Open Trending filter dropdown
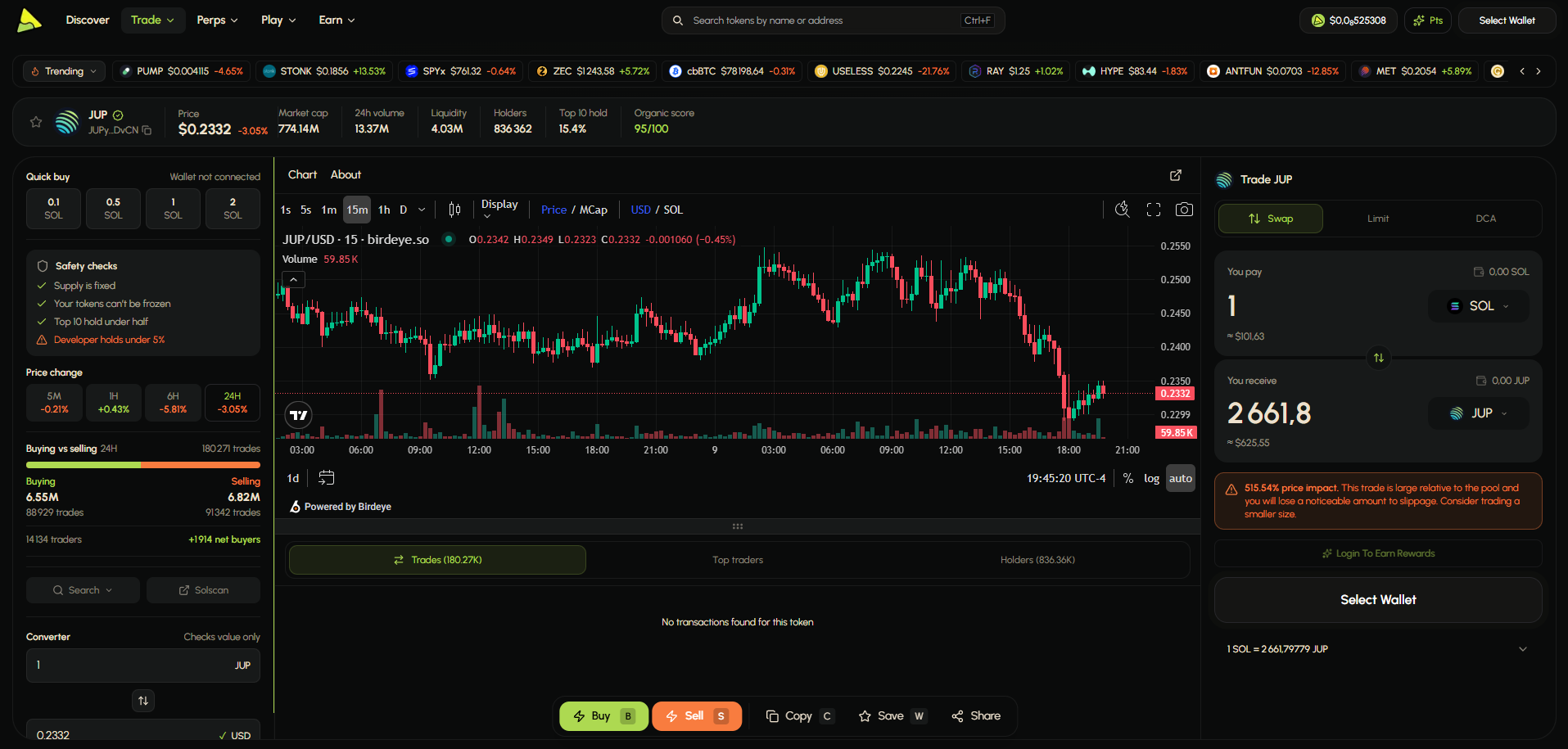The image size is (1568, 749). (64, 71)
